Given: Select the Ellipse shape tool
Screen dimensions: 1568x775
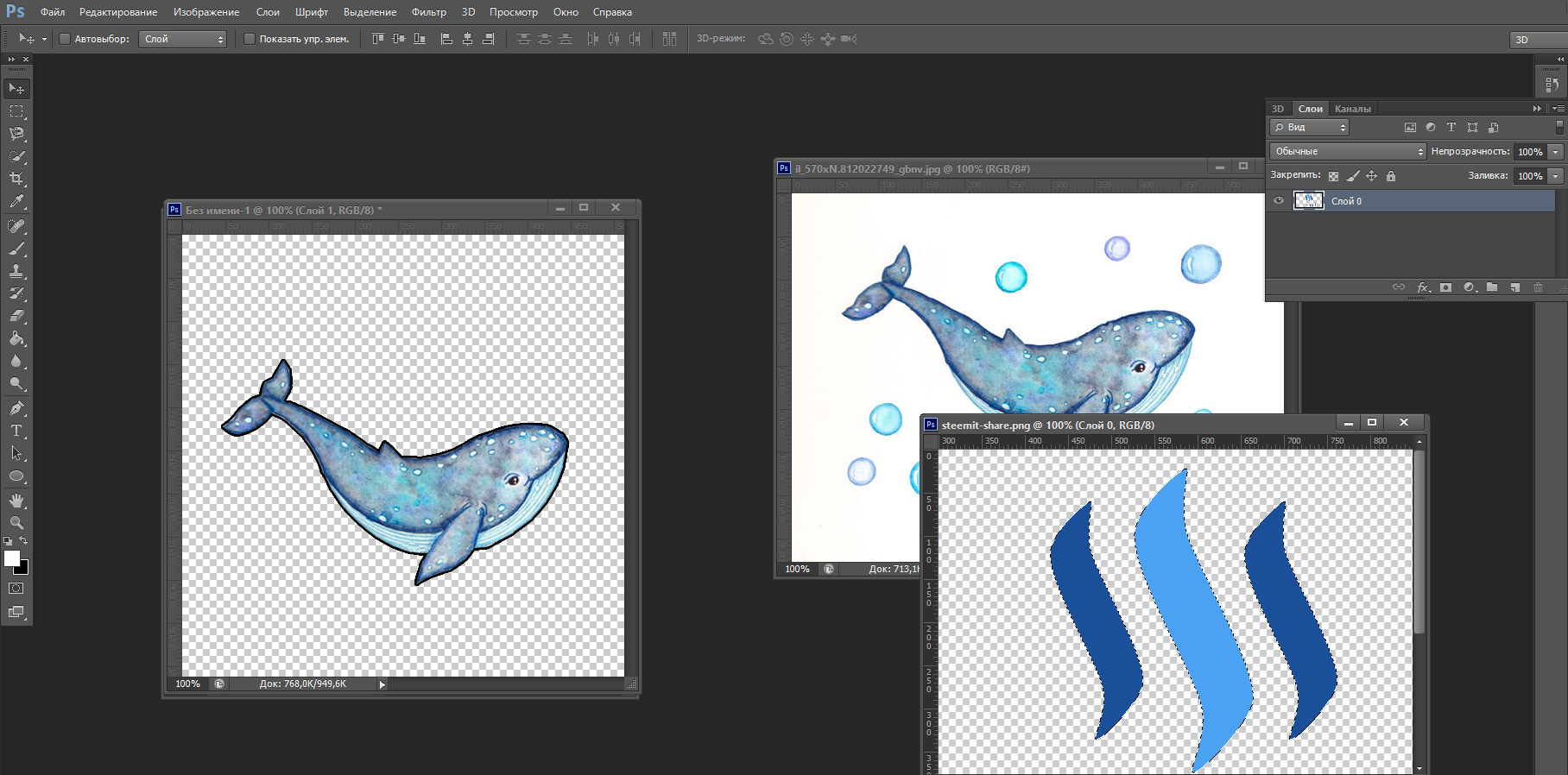Looking at the screenshot, I should (x=16, y=476).
